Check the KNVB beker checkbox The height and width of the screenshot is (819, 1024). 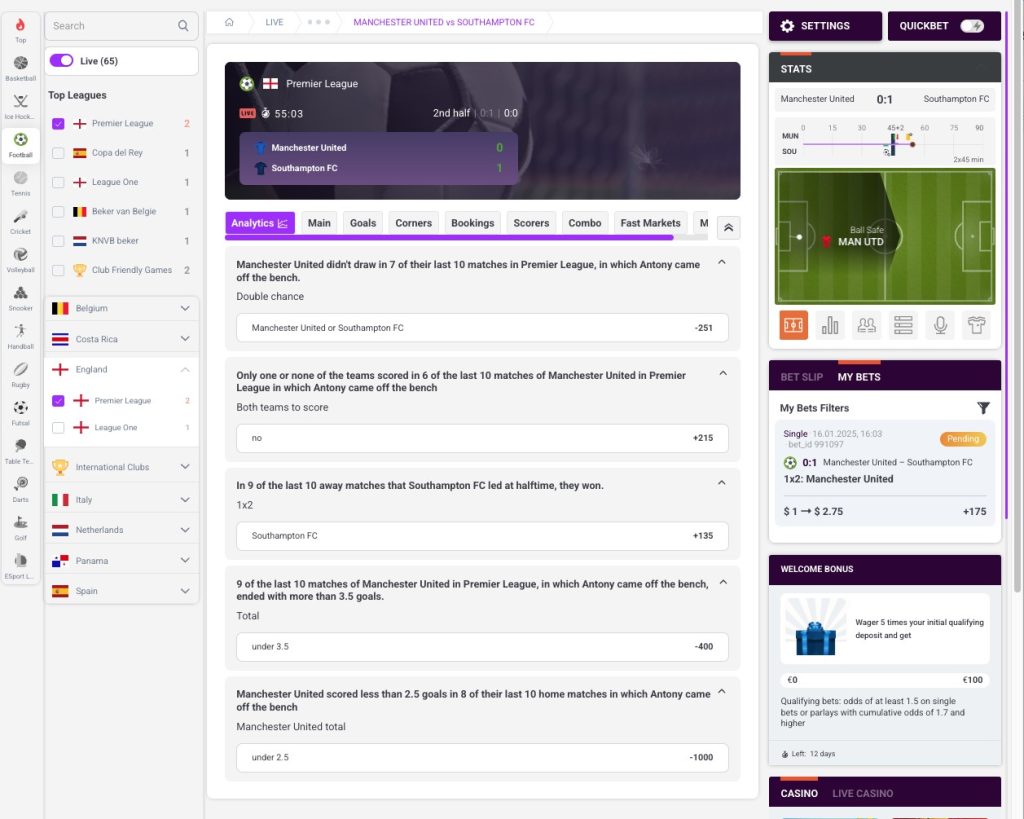[x=58, y=241]
